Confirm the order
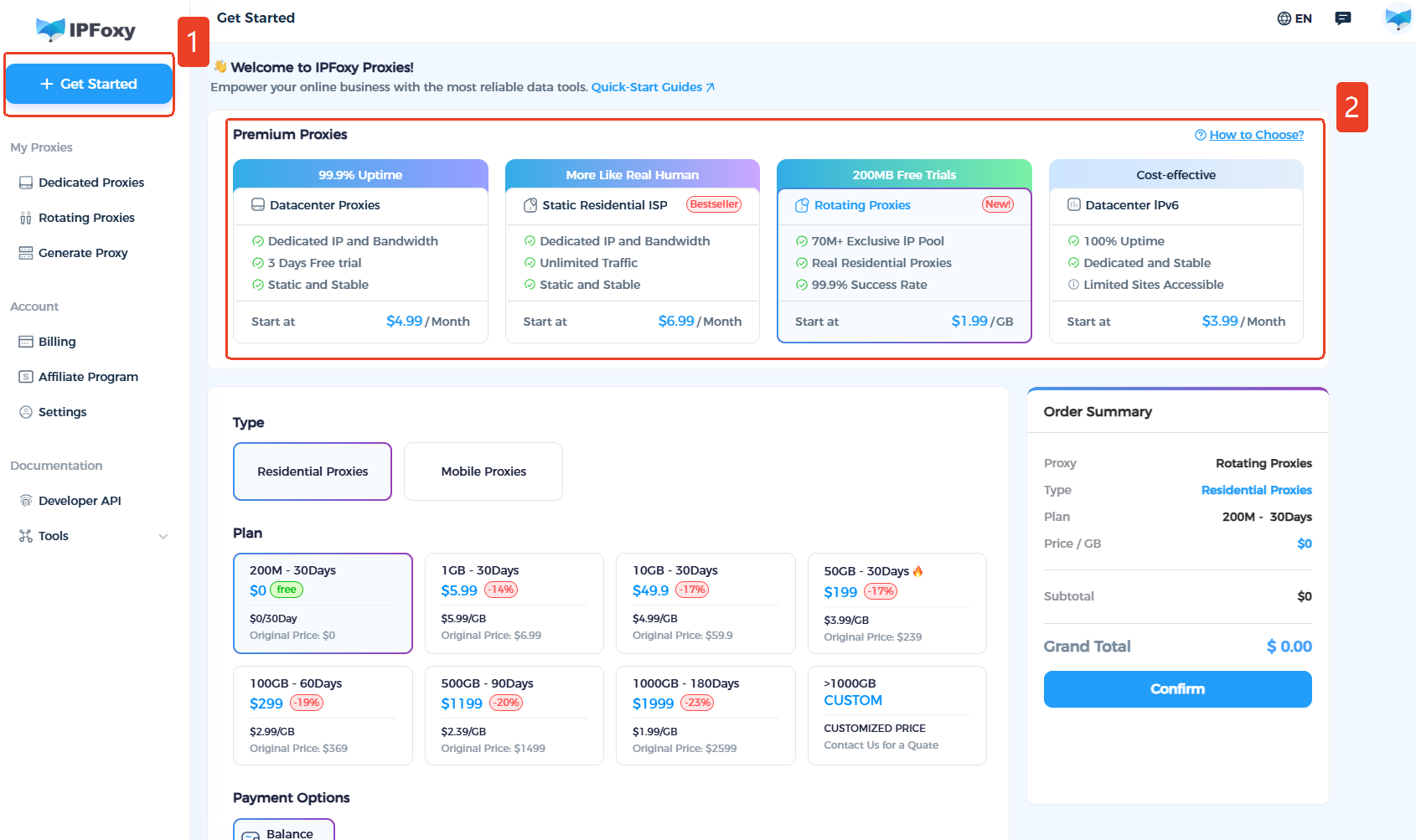This screenshot has width=1416, height=840. [x=1177, y=689]
